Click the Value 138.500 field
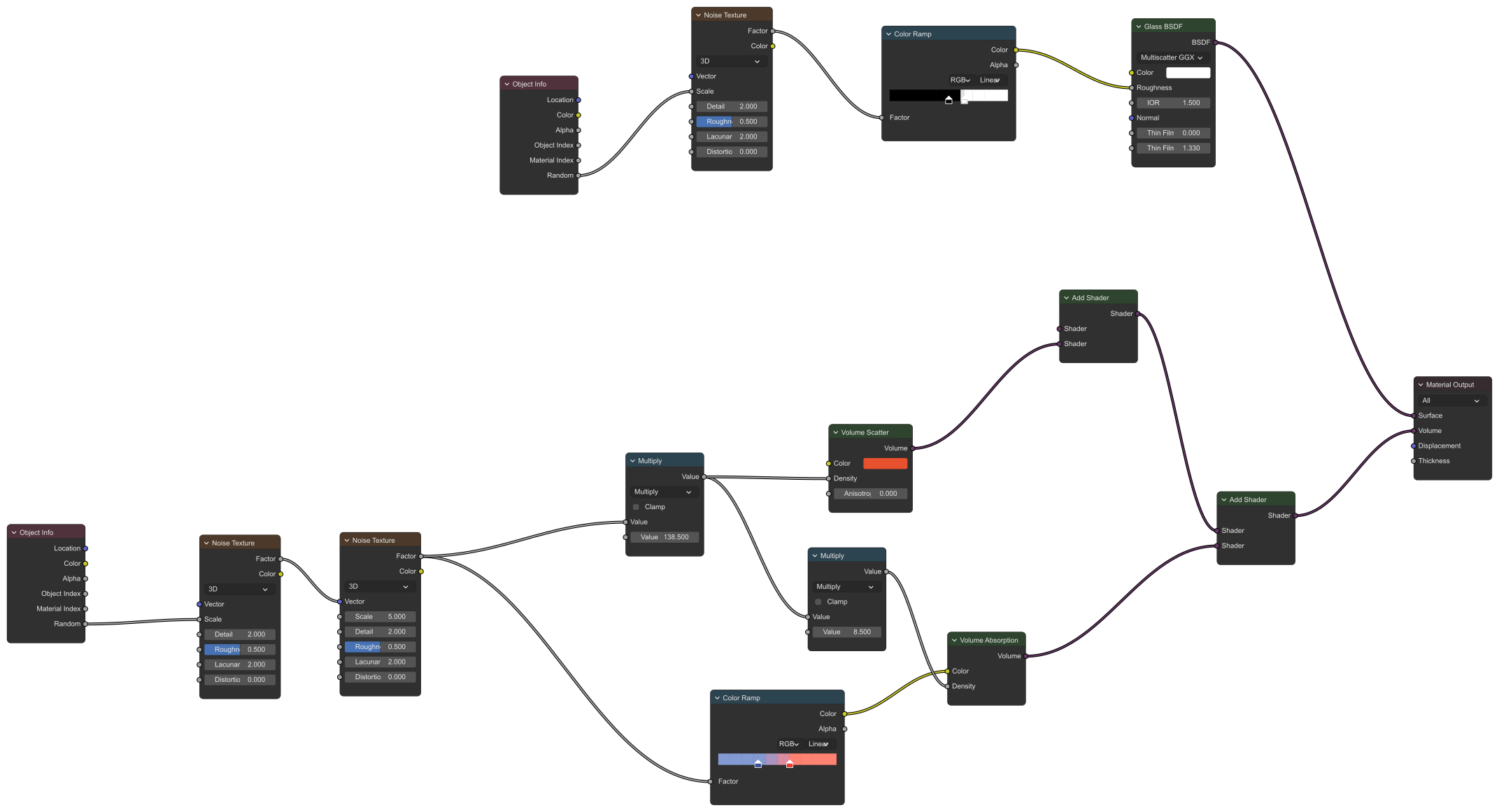 click(665, 537)
